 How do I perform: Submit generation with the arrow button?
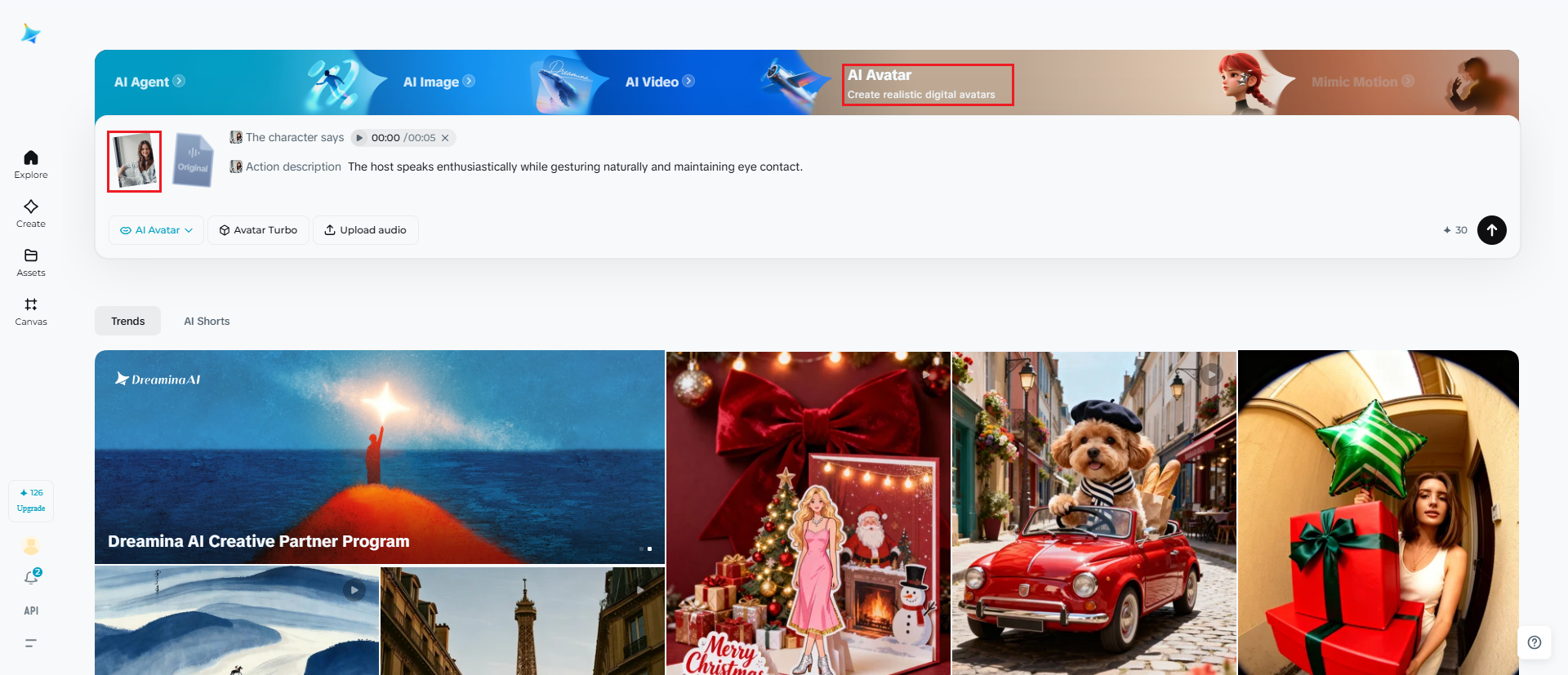1492,230
